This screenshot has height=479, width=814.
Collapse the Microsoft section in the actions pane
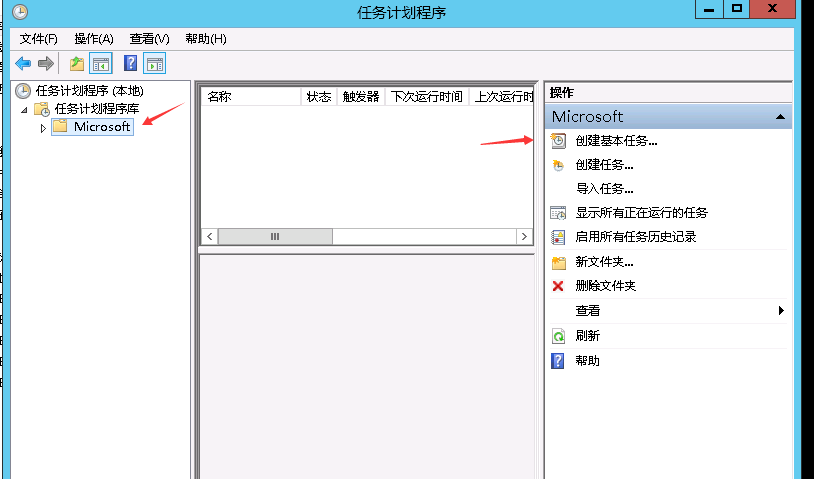(779, 117)
